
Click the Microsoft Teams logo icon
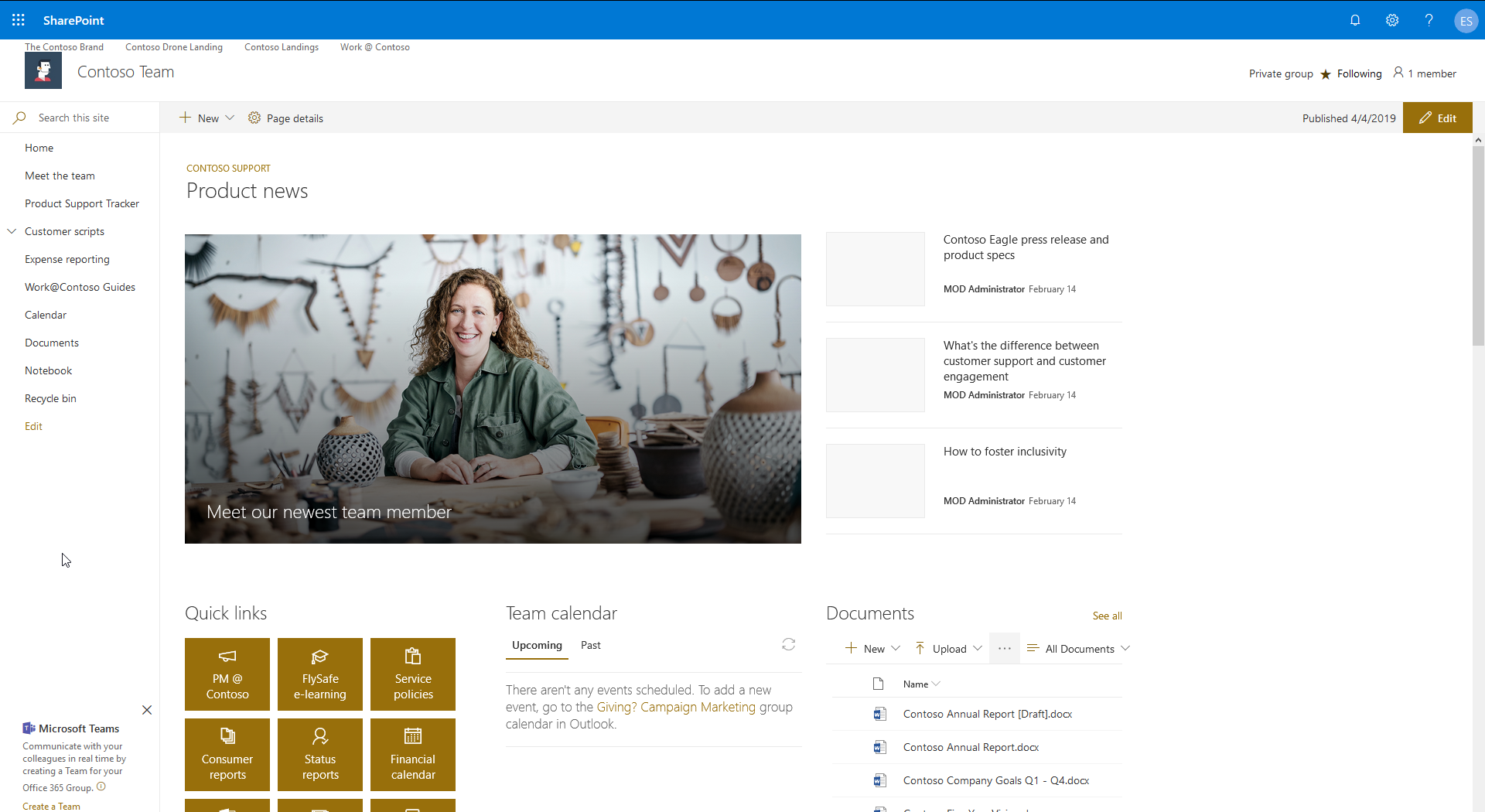click(29, 728)
